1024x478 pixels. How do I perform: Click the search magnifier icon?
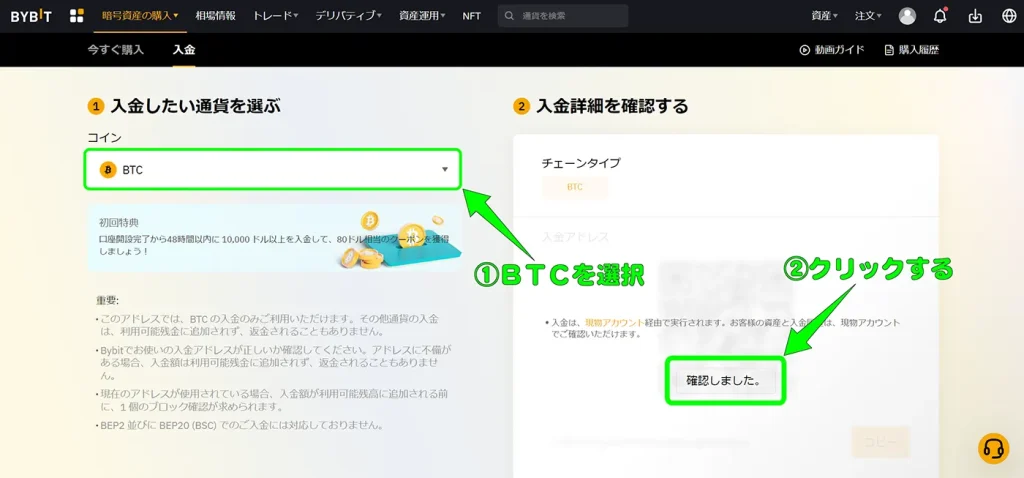pos(510,16)
